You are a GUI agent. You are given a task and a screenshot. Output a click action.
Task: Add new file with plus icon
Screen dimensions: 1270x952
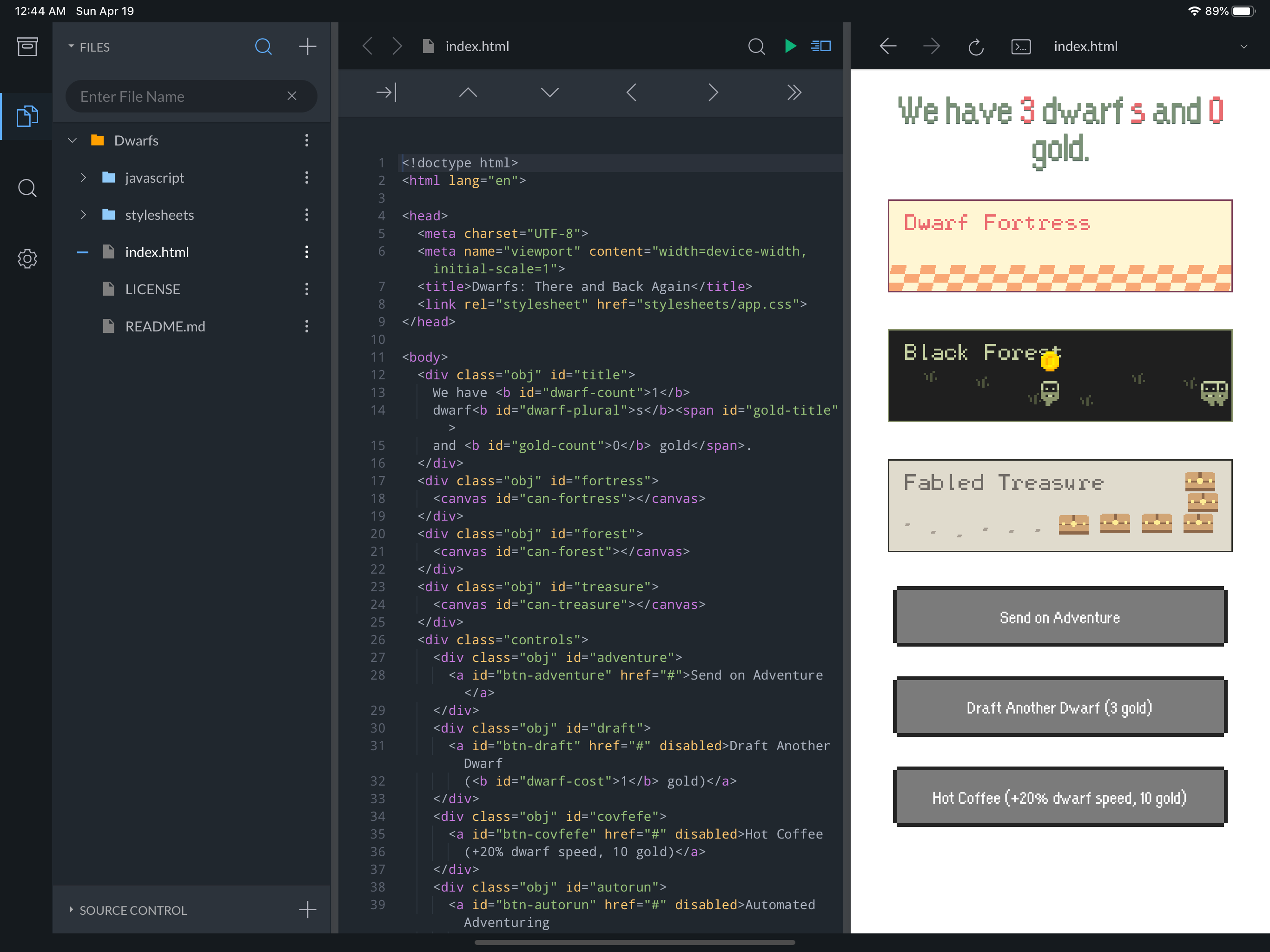[308, 46]
